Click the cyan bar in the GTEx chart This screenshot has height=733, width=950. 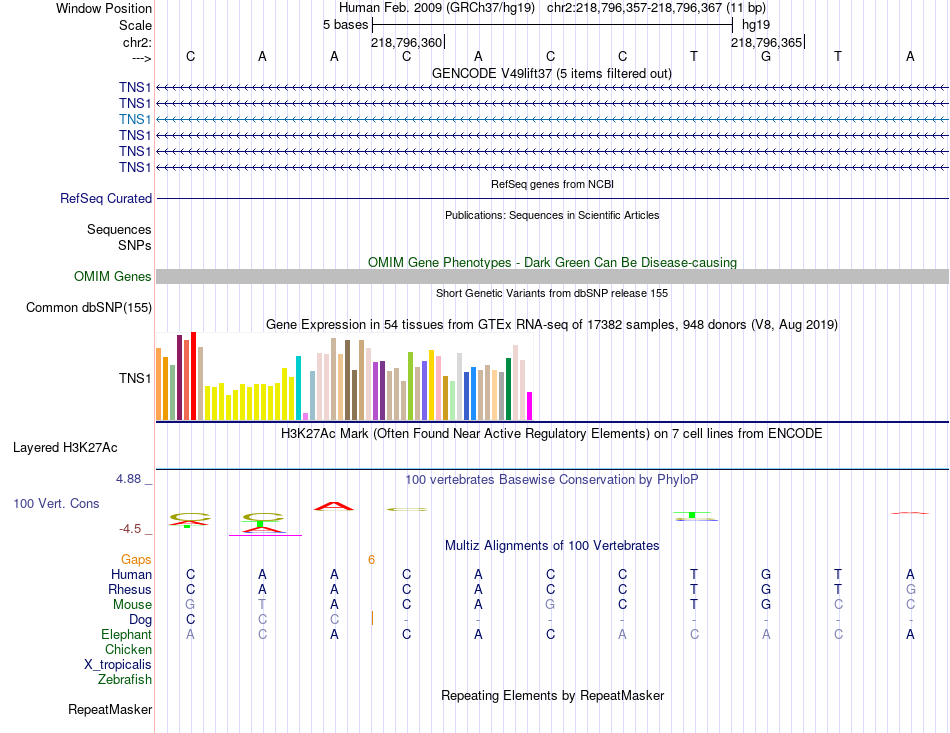coord(298,388)
